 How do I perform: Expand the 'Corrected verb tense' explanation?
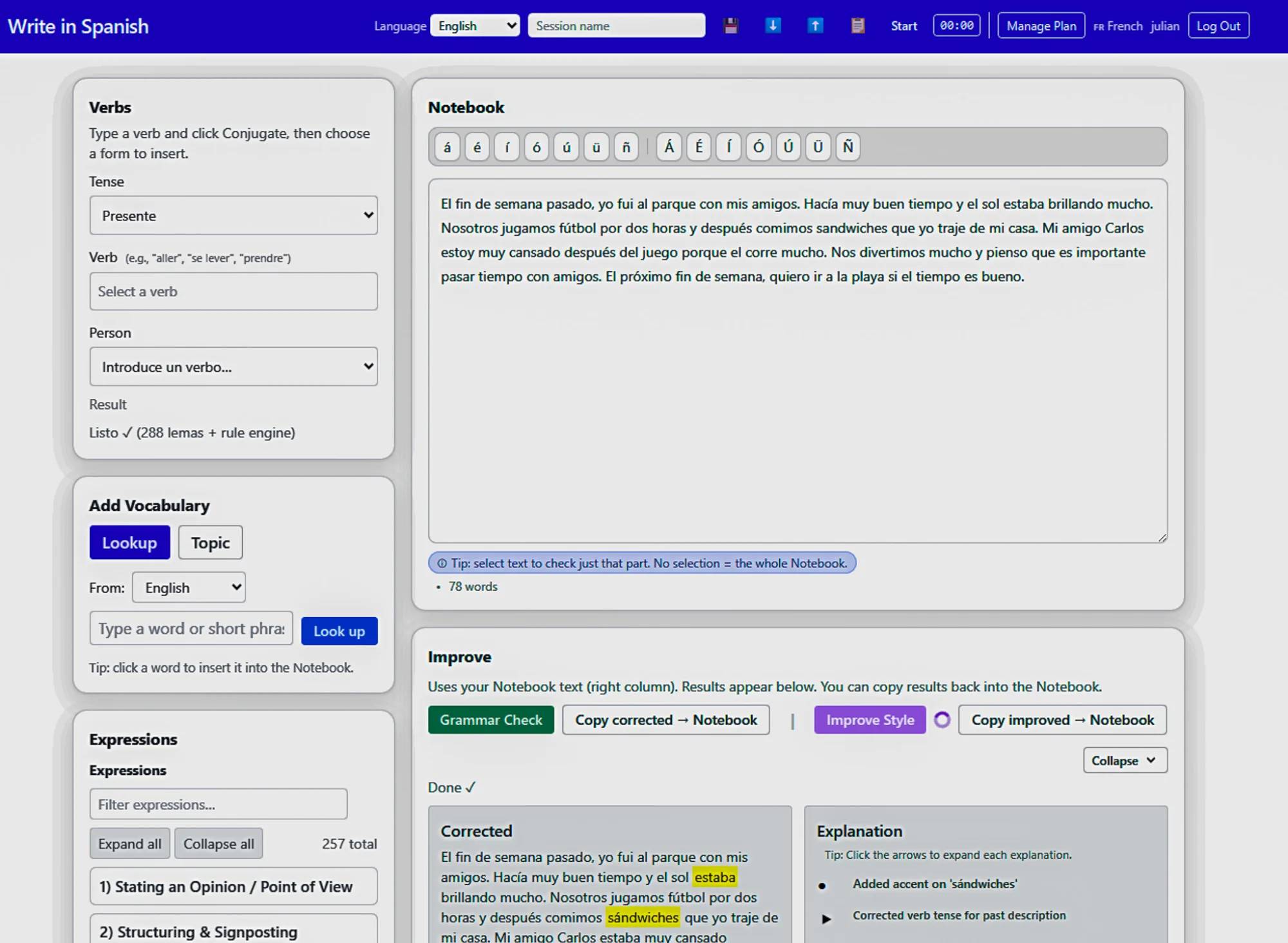(827, 919)
